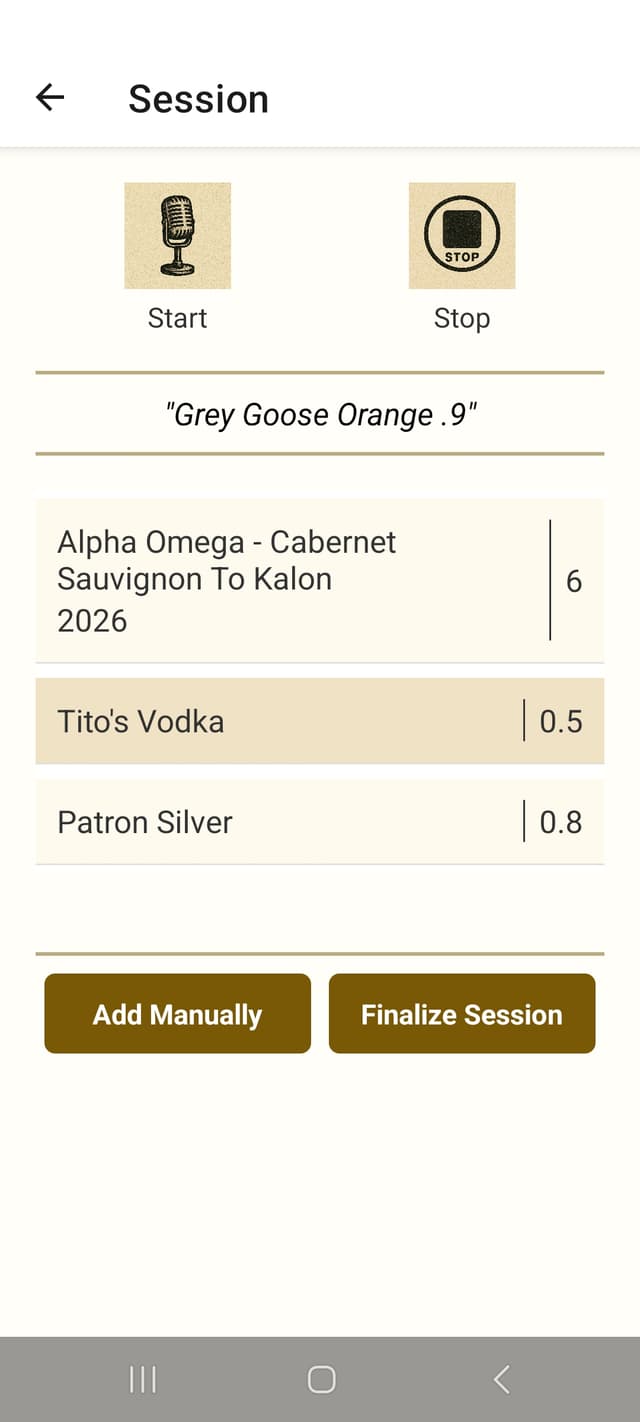Viewport: 640px width, 1422px height.
Task: Tap the quantity 6 for Alpha Omega
Action: tap(574, 581)
